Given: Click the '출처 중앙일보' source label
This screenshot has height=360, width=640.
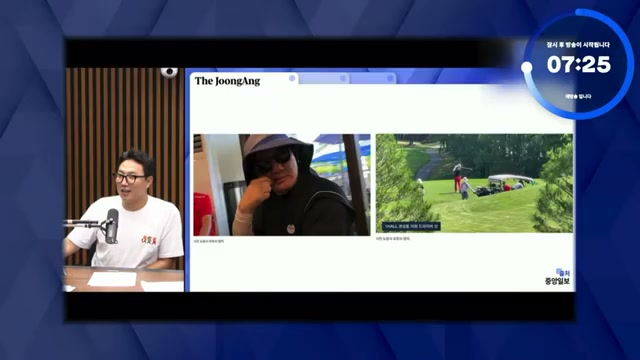Looking at the screenshot, I should [x=558, y=277].
